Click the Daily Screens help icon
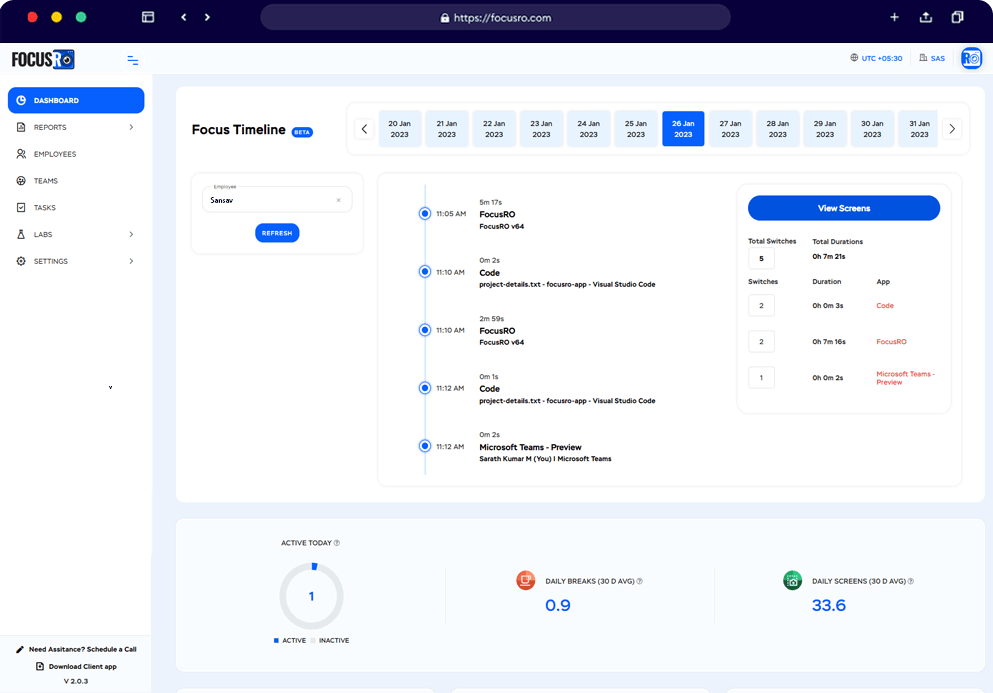The image size is (993, 693). coord(911,581)
